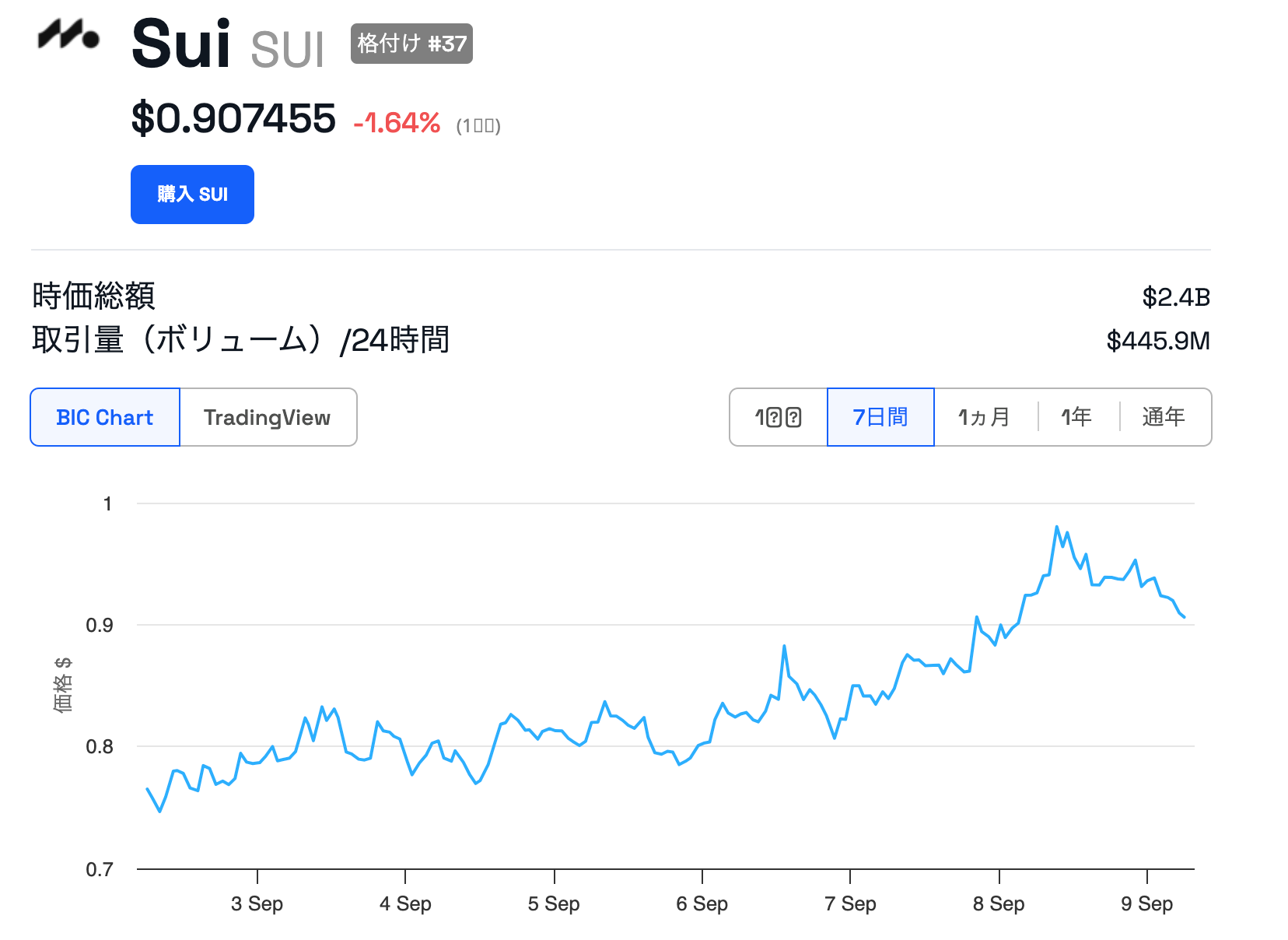
Task: Select the 1-day time range option
Action: (778, 417)
